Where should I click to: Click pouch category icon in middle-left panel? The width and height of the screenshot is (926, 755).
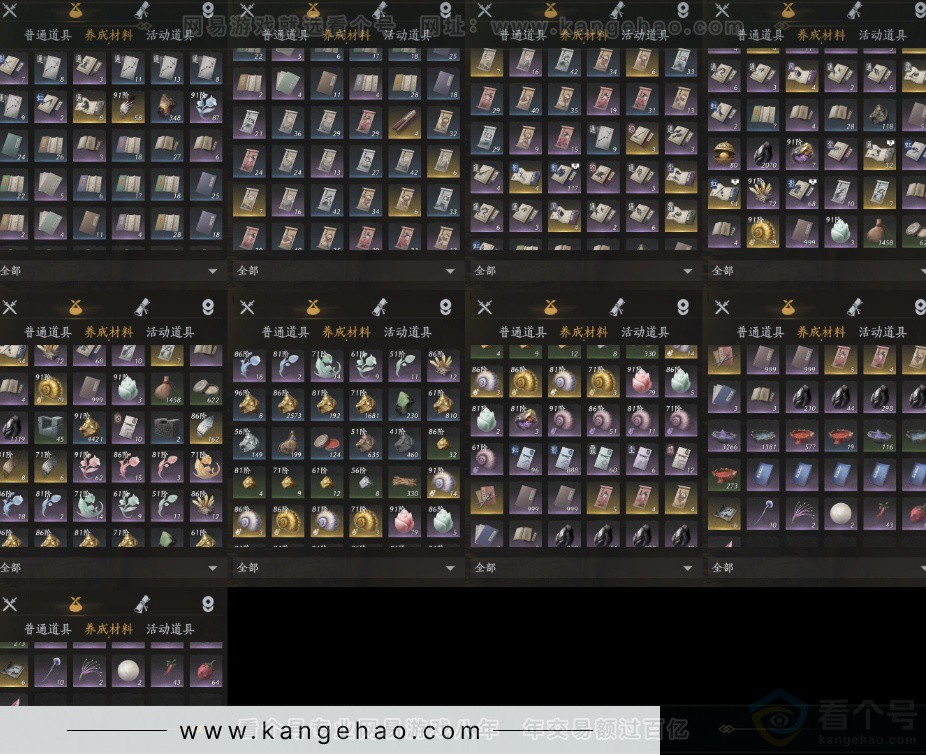coord(75,306)
